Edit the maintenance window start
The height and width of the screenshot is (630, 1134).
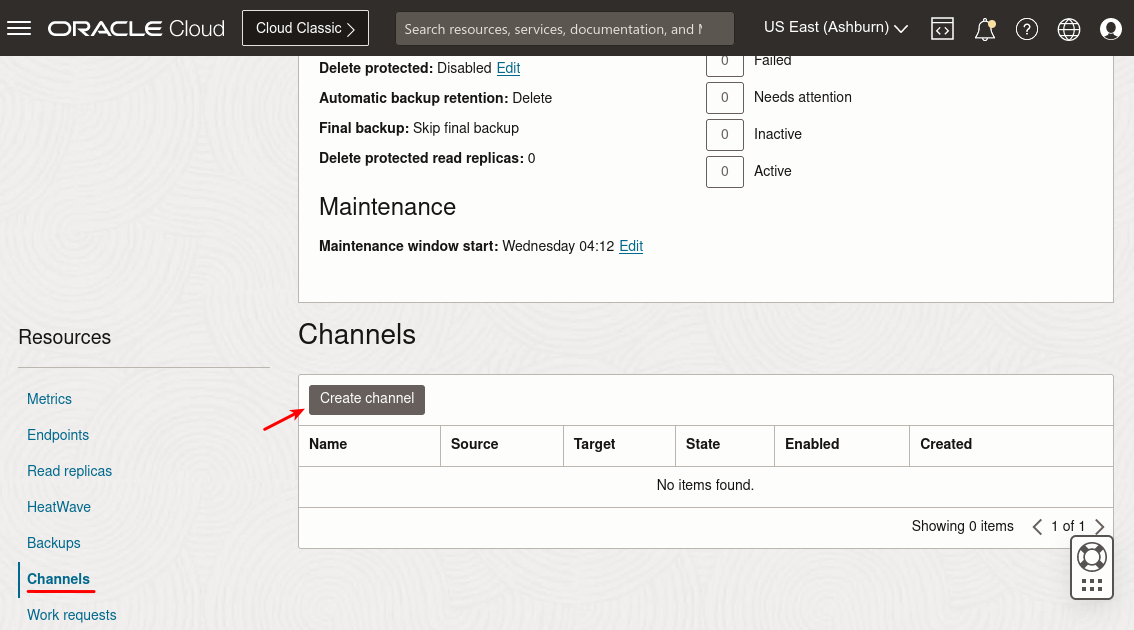[631, 246]
